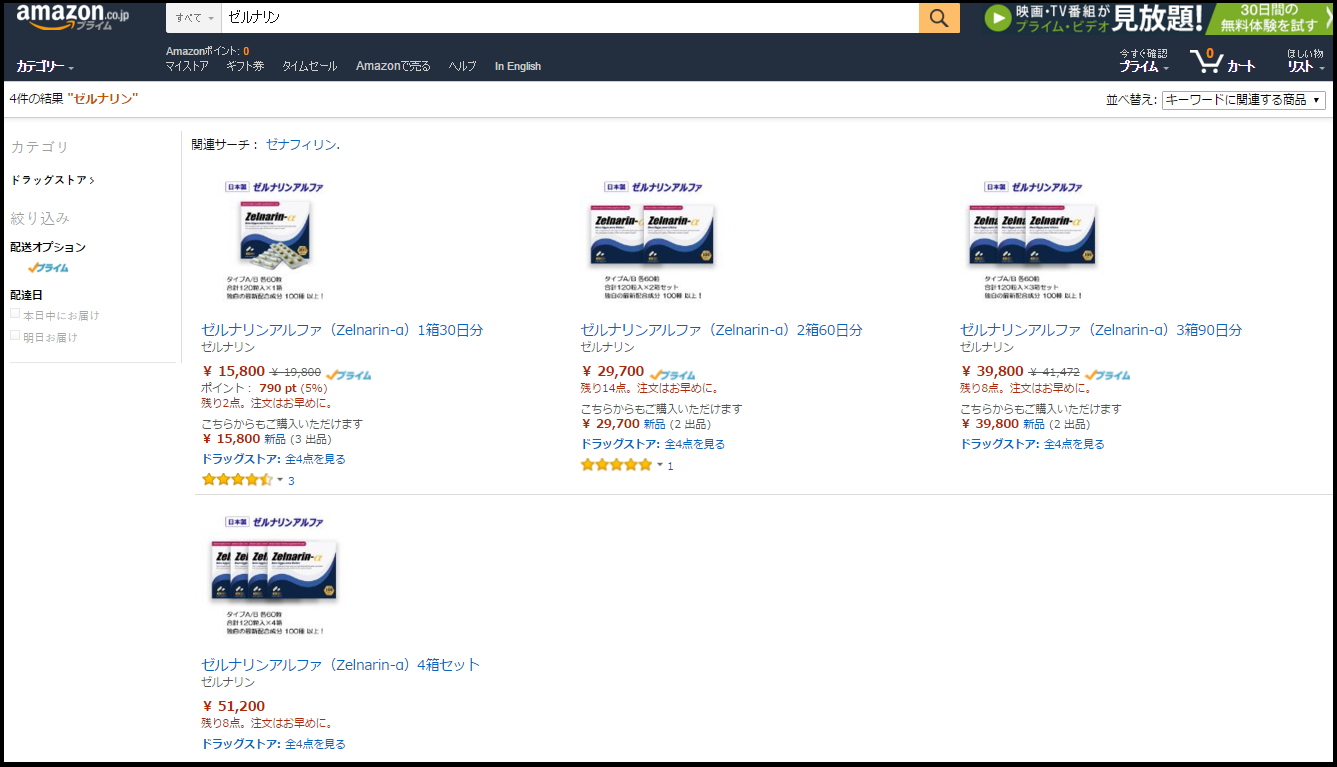Open the four-box product image thumbnail
Viewport: 1337px width, 767px height.
274,575
